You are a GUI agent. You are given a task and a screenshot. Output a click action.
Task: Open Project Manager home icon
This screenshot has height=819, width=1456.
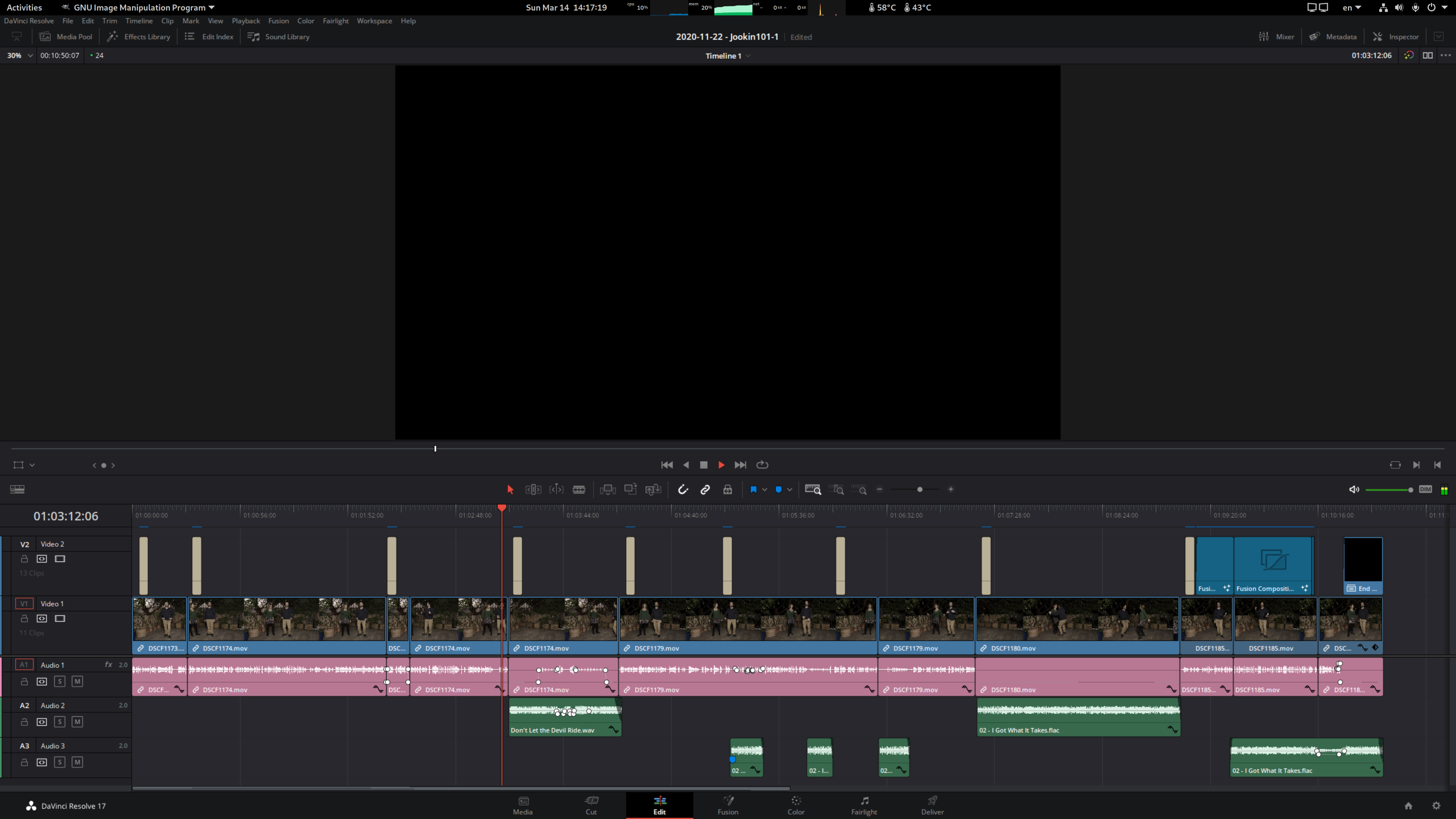pyautogui.click(x=1408, y=806)
